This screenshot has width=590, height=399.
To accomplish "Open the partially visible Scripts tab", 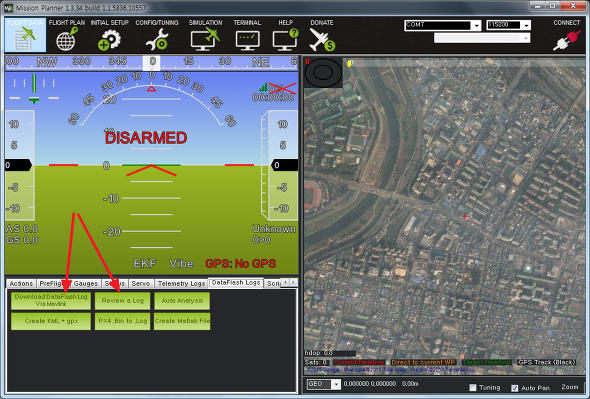I will click(x=273, y=283).
